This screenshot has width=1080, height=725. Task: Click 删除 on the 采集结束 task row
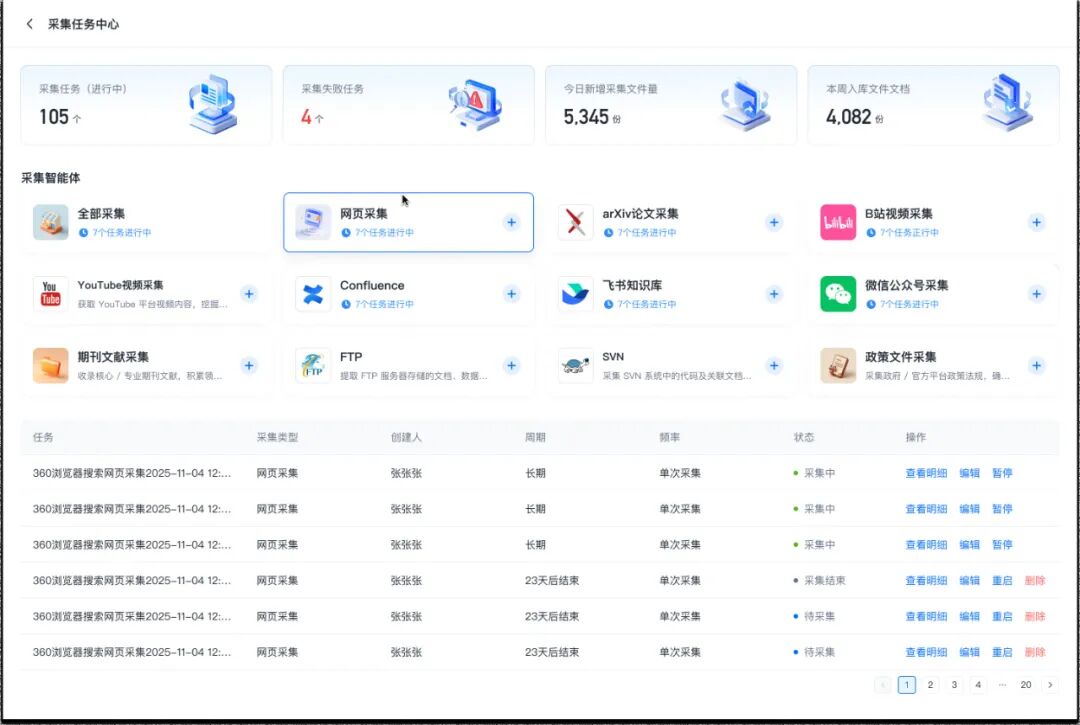coord(1035,581)
